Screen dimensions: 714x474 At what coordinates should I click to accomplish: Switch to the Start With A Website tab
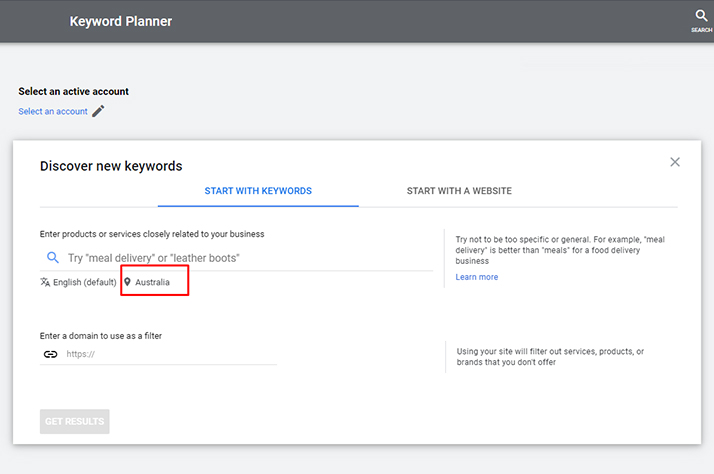(x=459, y=191)
